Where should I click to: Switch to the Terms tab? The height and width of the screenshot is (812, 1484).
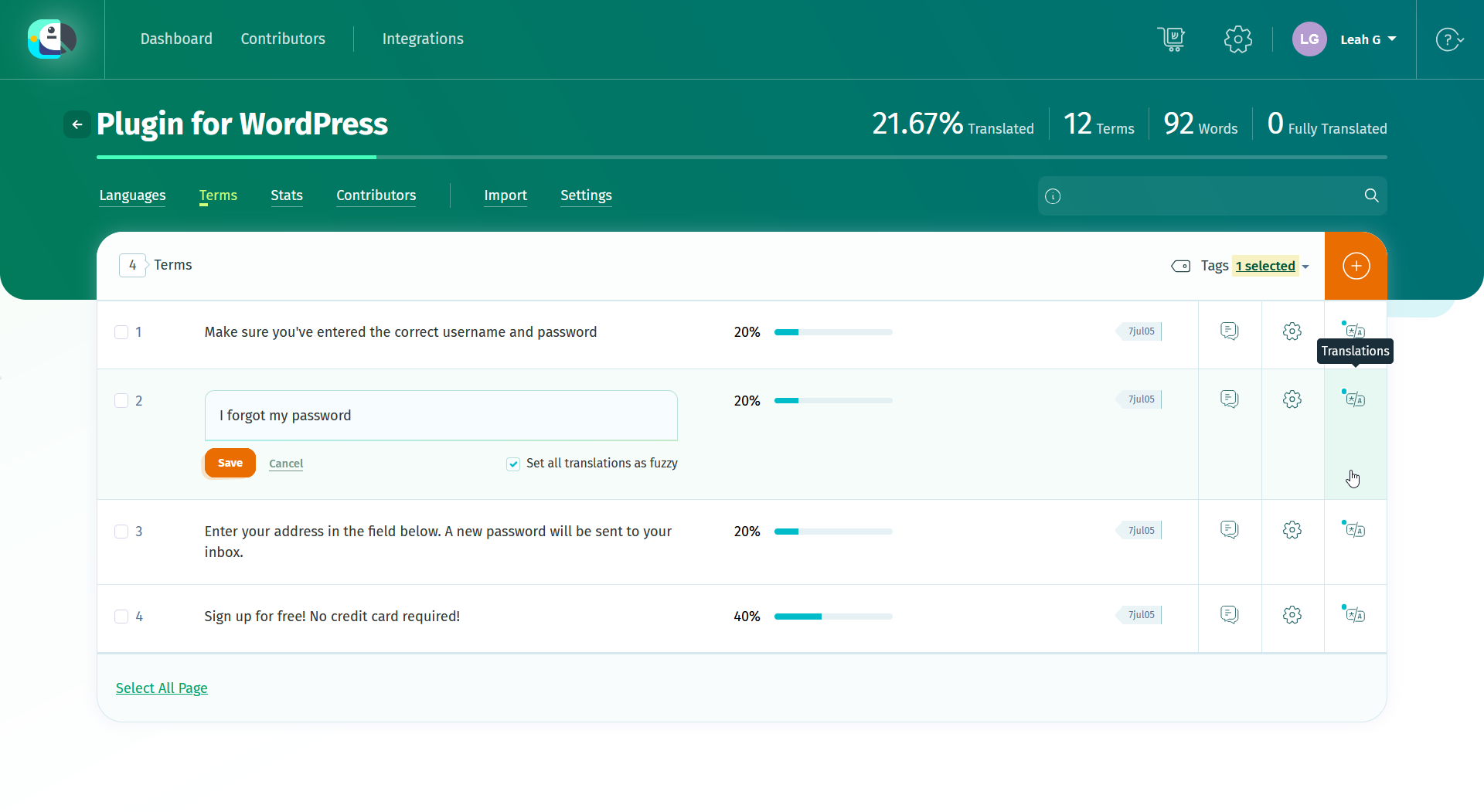point(218,195)
